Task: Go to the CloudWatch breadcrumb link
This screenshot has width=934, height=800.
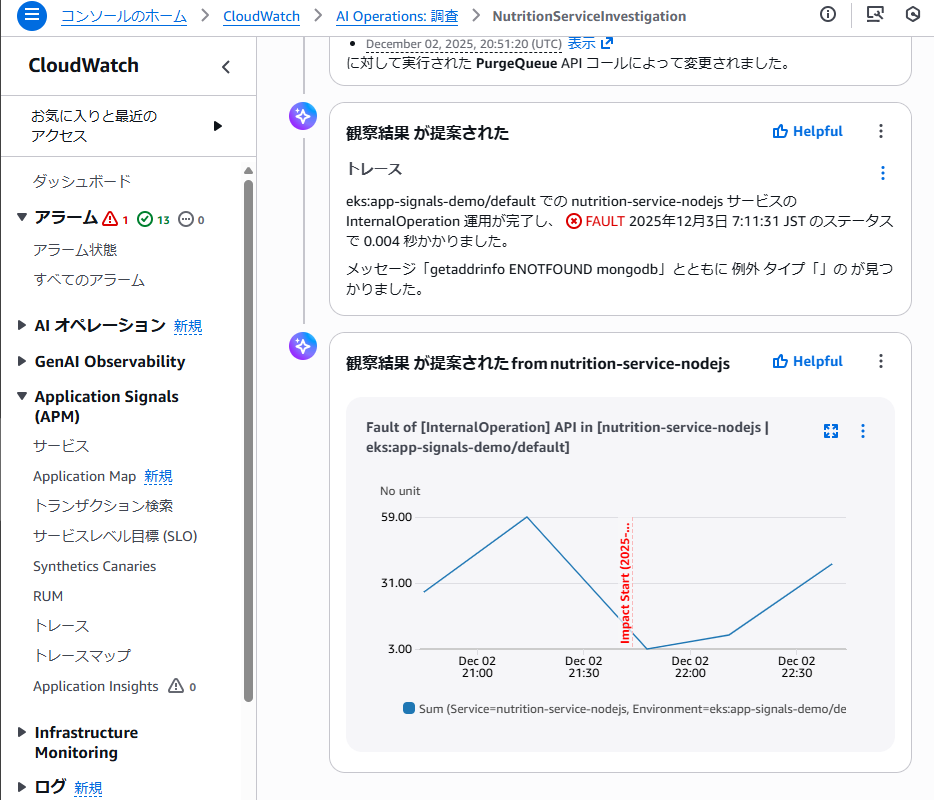Action: (x=260, y=16)
